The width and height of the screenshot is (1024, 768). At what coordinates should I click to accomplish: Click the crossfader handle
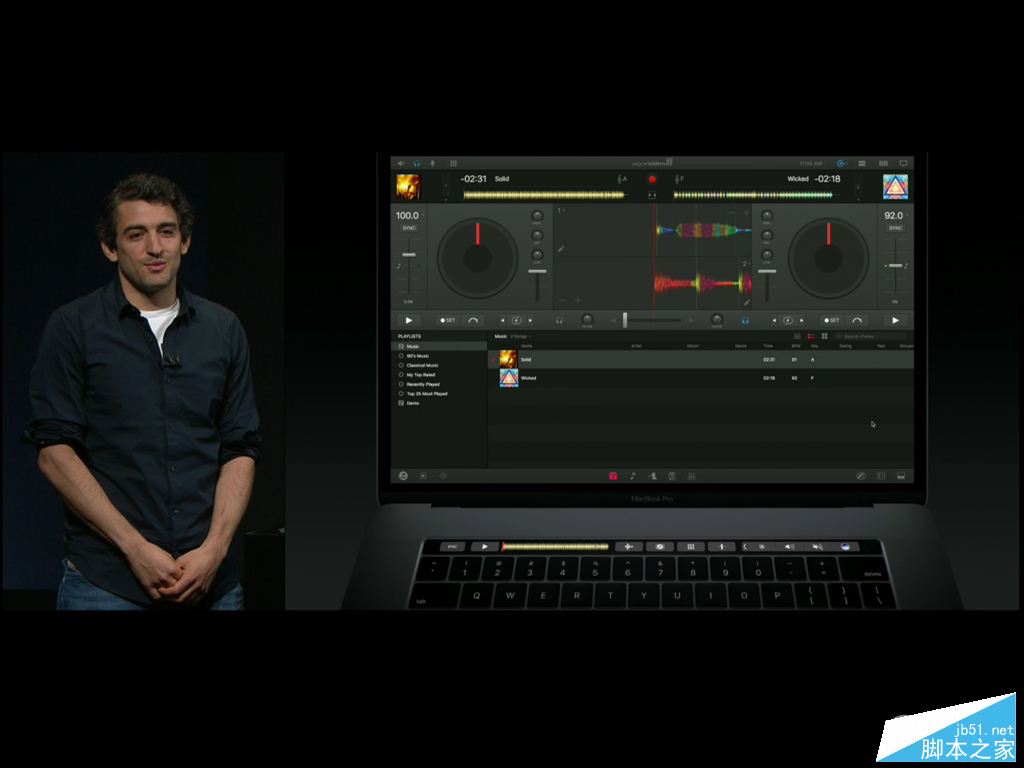pos(625,320)
